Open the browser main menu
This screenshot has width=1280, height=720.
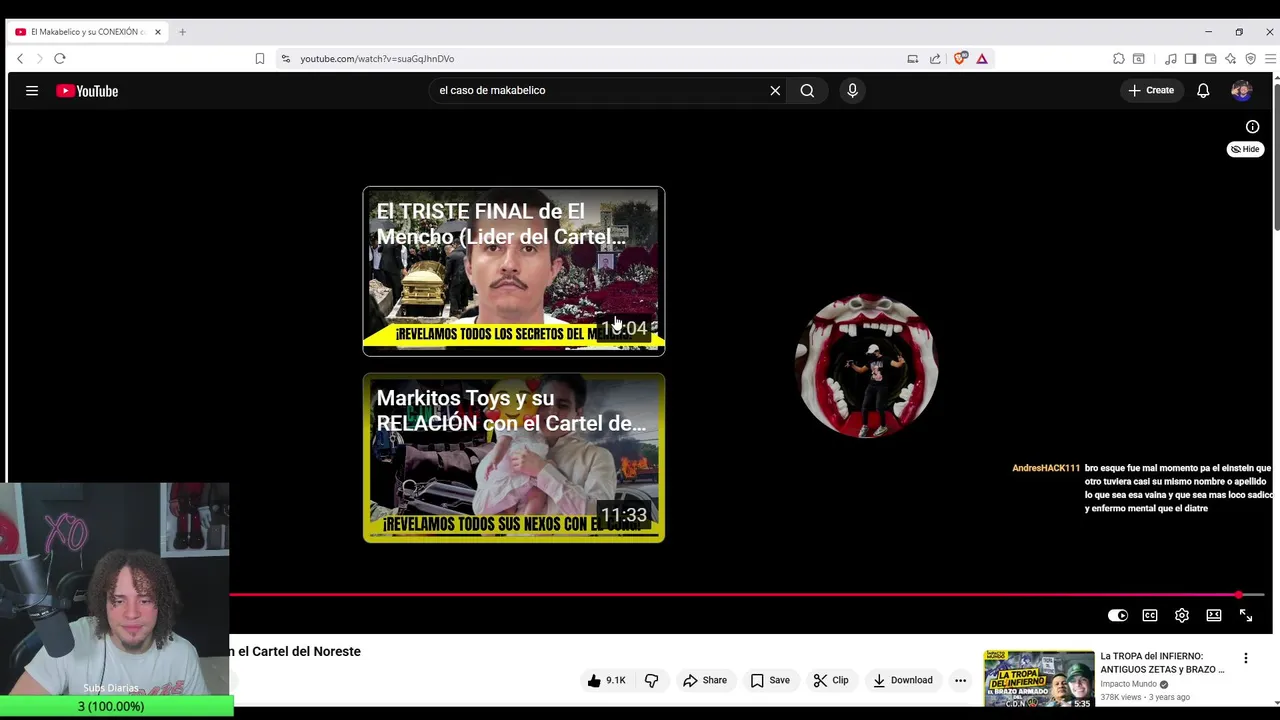(x=1270, y=59)
